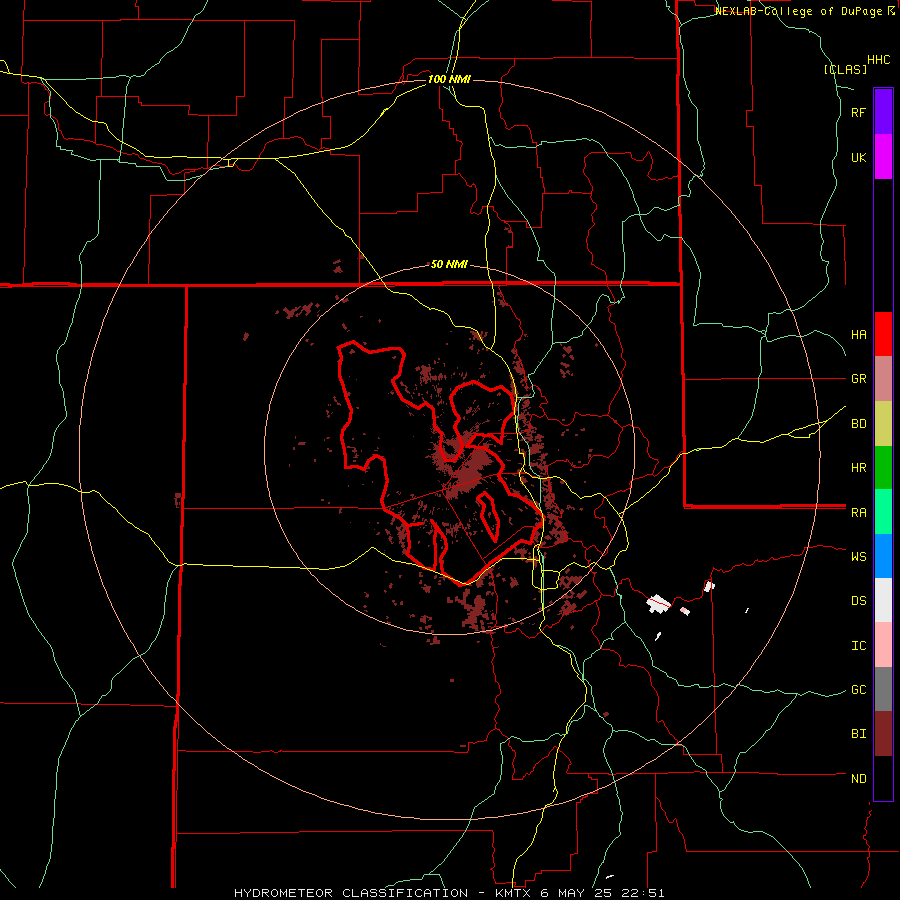The image size is (900, 900).
Task: Click 'HYDROMETEOR CLASSIFICATION' in the bottom caption
Action: [351, 893]
